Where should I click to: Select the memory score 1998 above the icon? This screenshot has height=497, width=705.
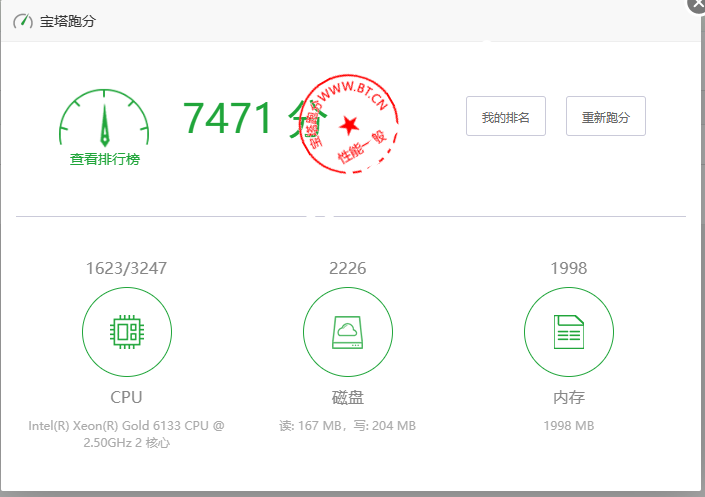coord(569,268)
